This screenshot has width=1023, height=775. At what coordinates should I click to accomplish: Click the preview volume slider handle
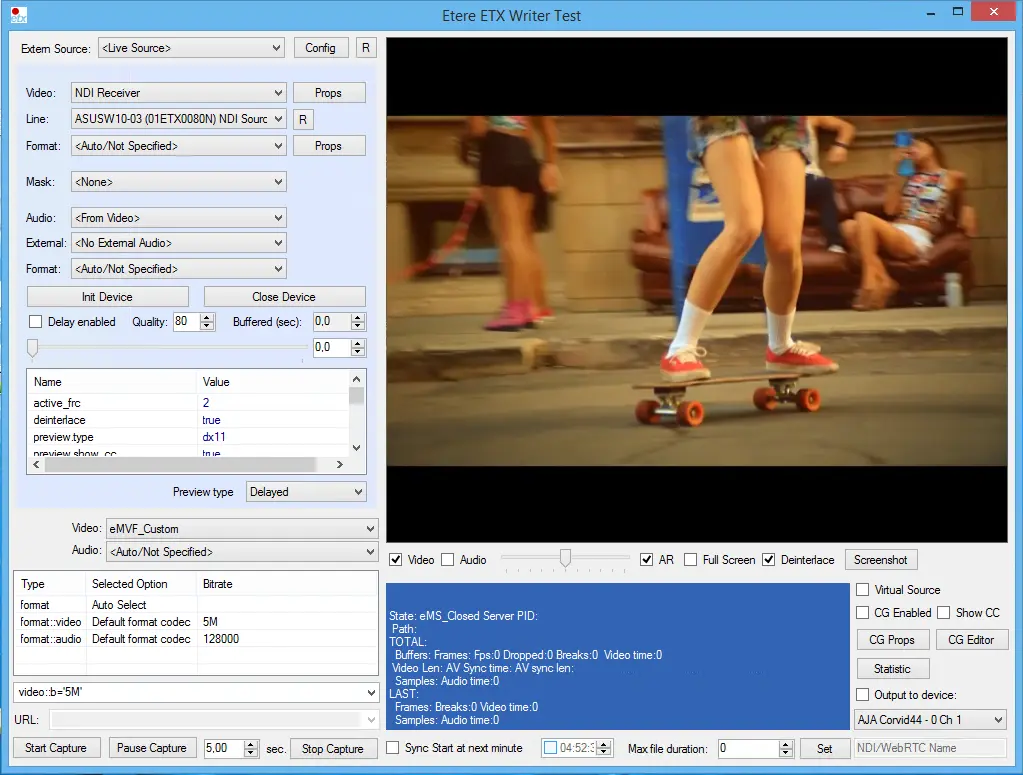click(x=565, y=558)
